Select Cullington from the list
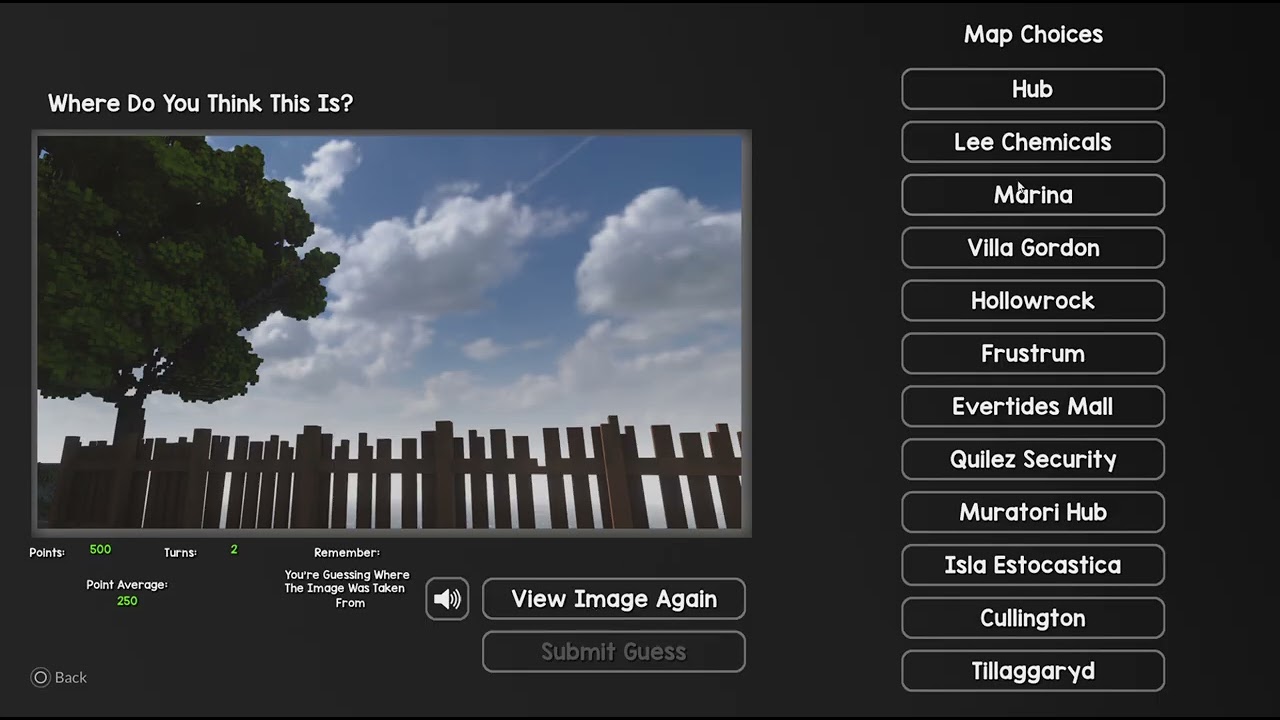Image resolution: width=1280 pixels, height=720 pixels. coord(1033,619)
